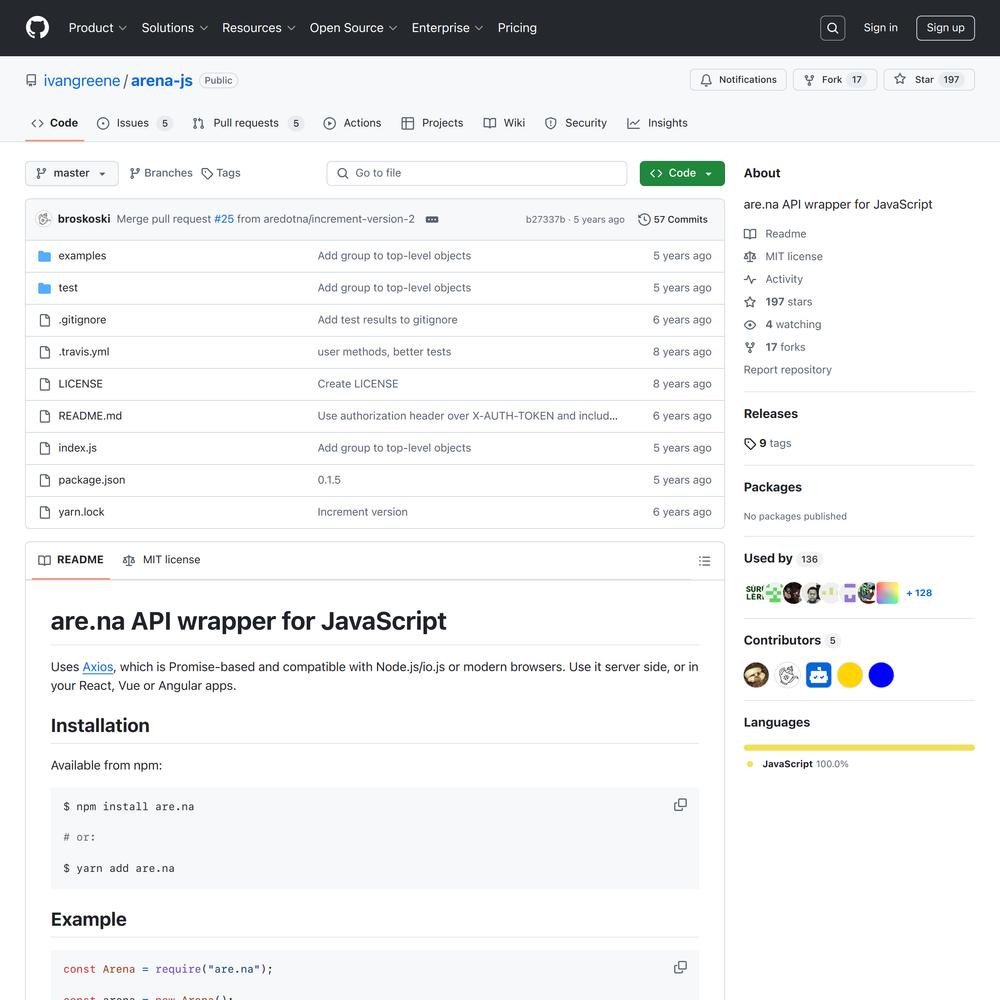Click the JavaScript language bar

[x=858, y=747]
